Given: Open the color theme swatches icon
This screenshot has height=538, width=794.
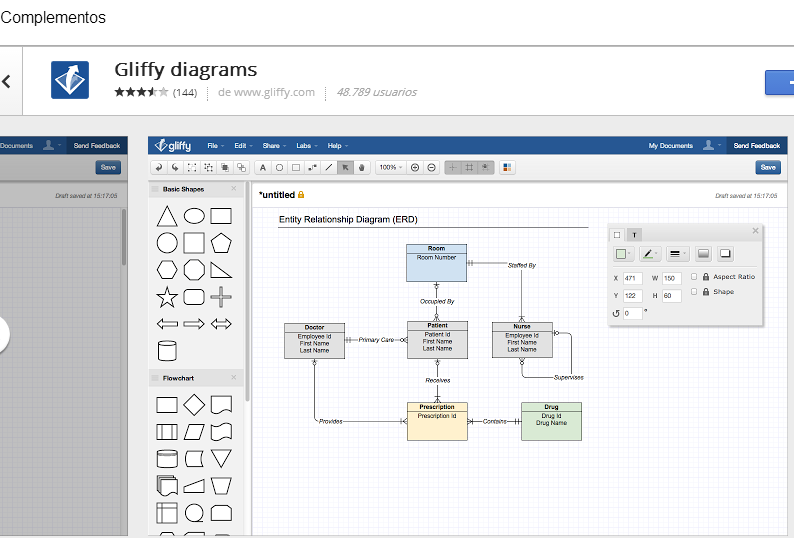Looking at the screenshot, I should pos(507,167).
